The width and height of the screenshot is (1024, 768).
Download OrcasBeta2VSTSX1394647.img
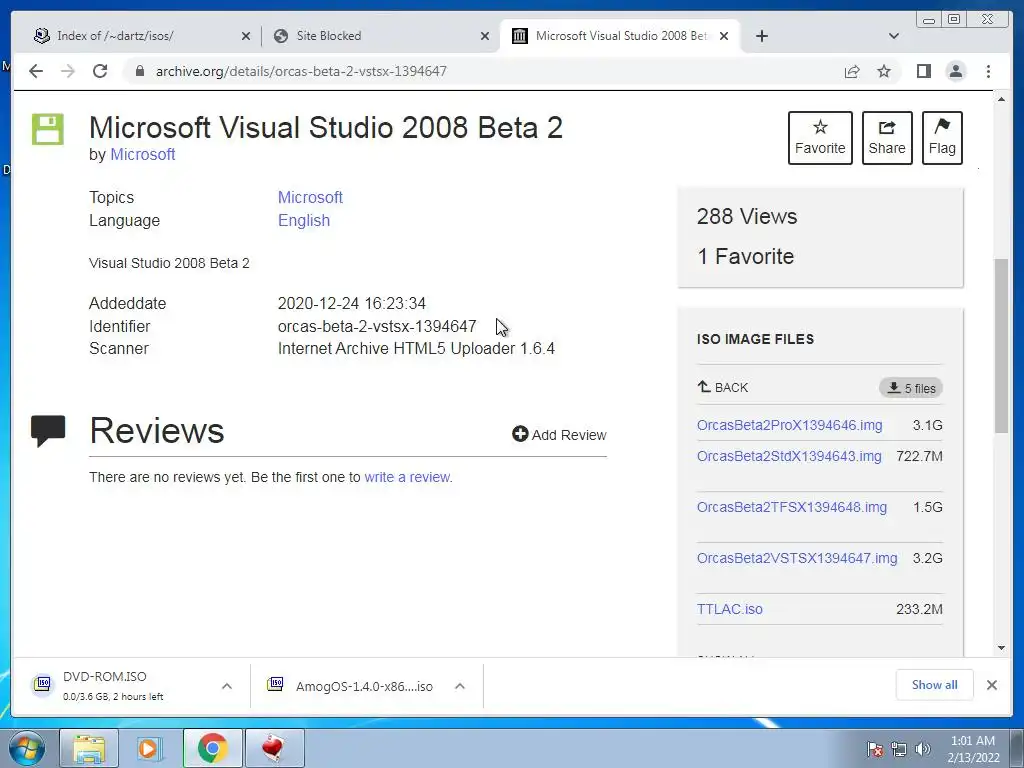[797, 558]
